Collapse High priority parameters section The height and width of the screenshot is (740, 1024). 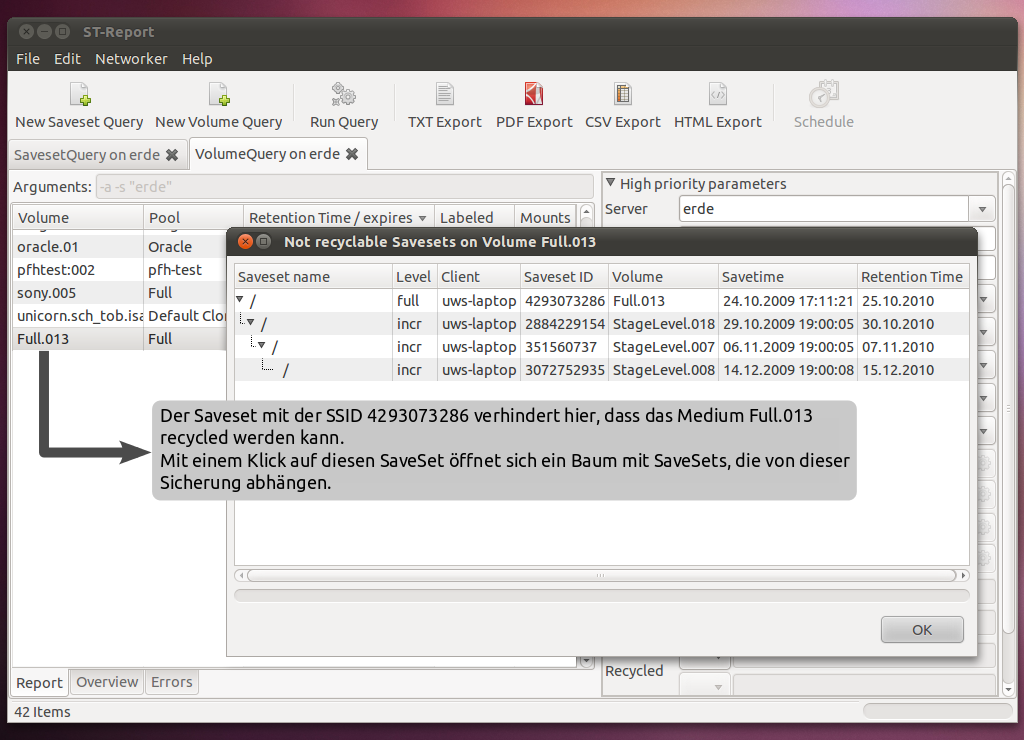tap(611, 183)
